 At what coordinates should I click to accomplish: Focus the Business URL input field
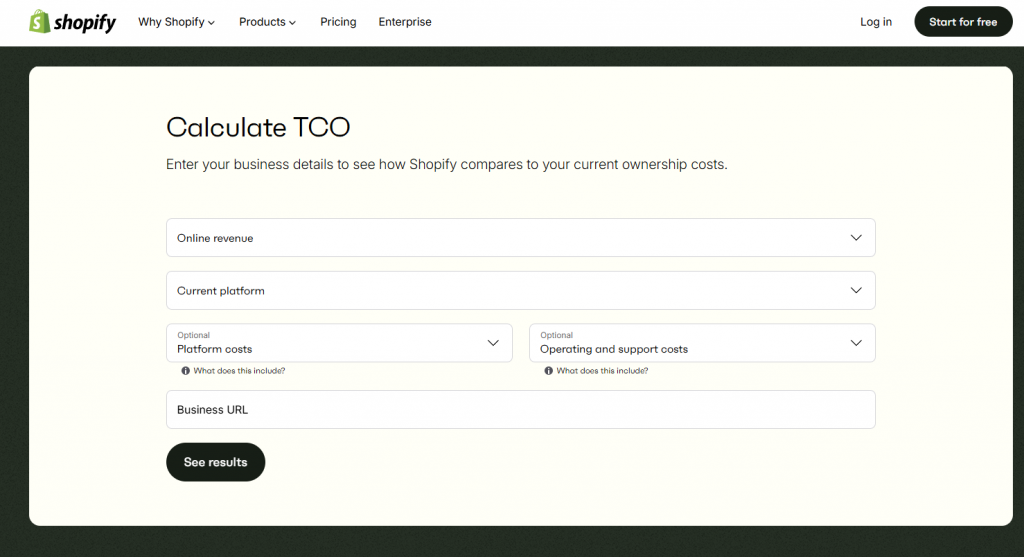(x=520, y=409)
